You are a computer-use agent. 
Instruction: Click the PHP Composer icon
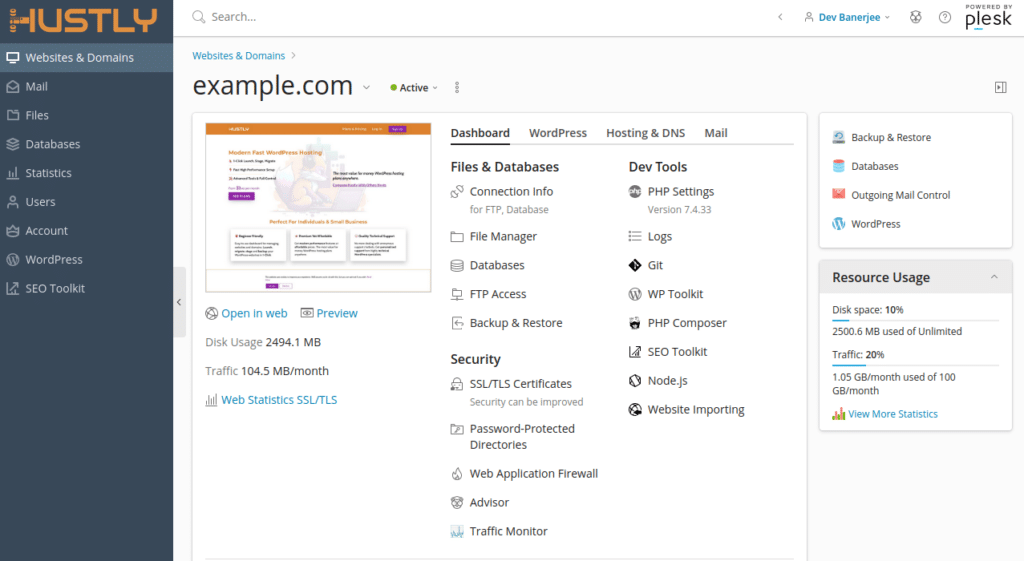[x=635, y=323]
